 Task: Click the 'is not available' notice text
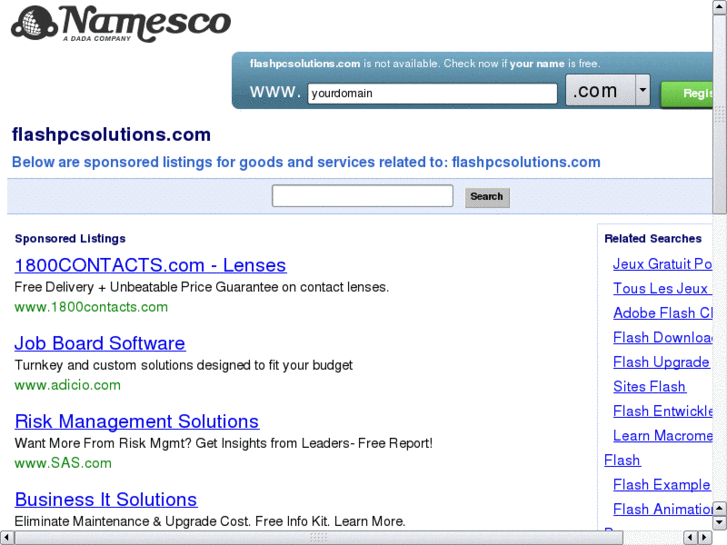coord(425,64)
